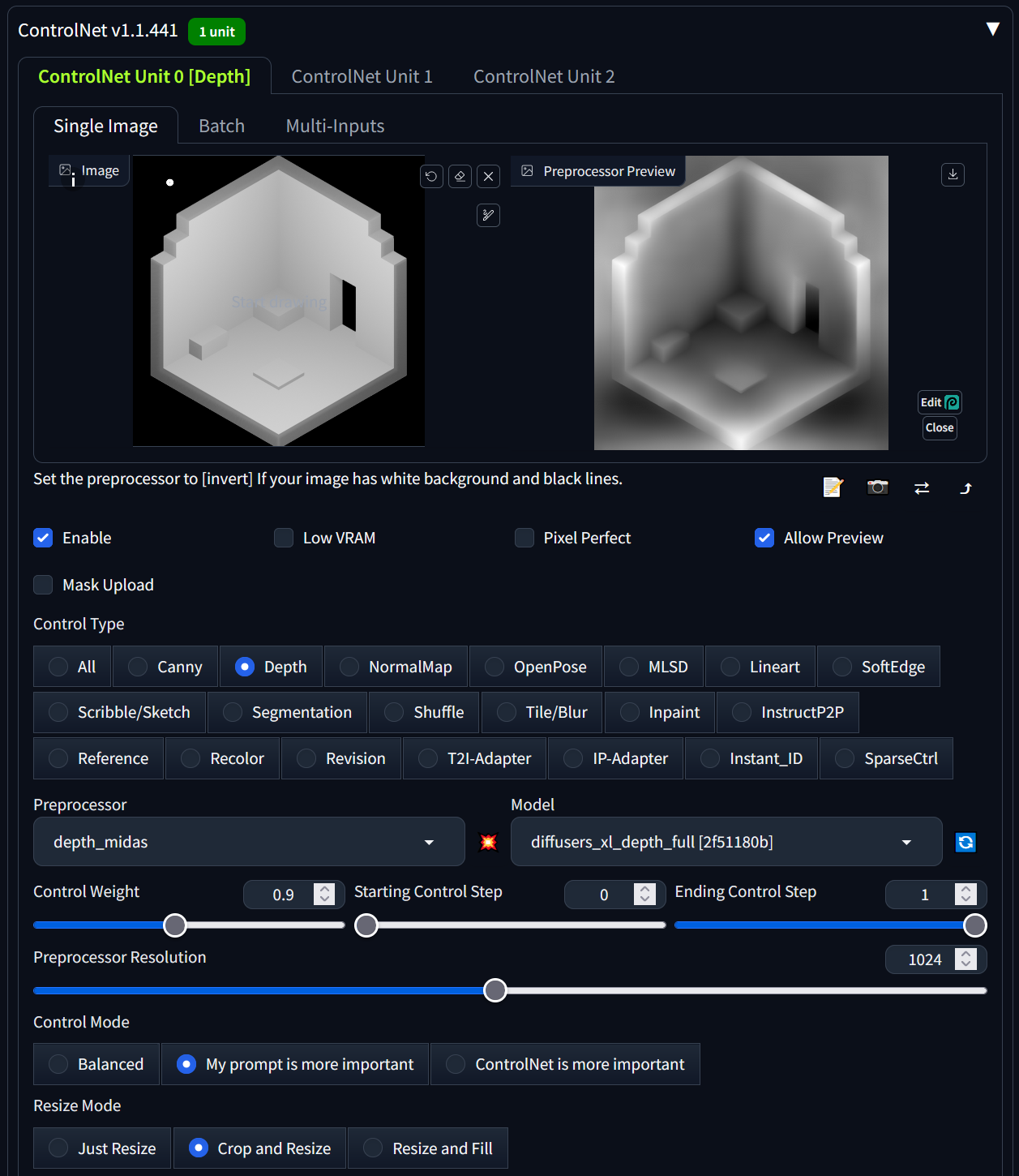Open ControlNet Unit 0 [Depth] tab
Image resolution: width=1019 pixels, height=1176 pixels.
144,76
